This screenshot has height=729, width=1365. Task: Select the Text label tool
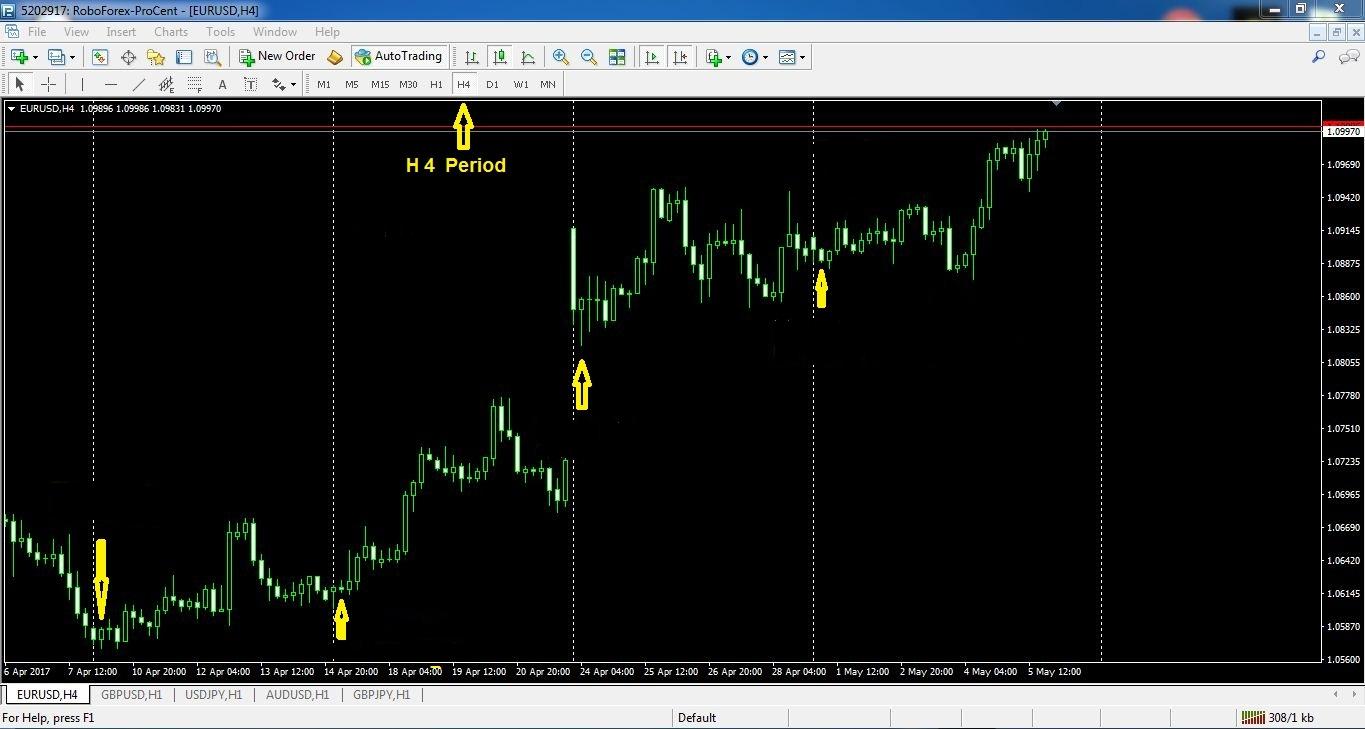click(250, 85)
